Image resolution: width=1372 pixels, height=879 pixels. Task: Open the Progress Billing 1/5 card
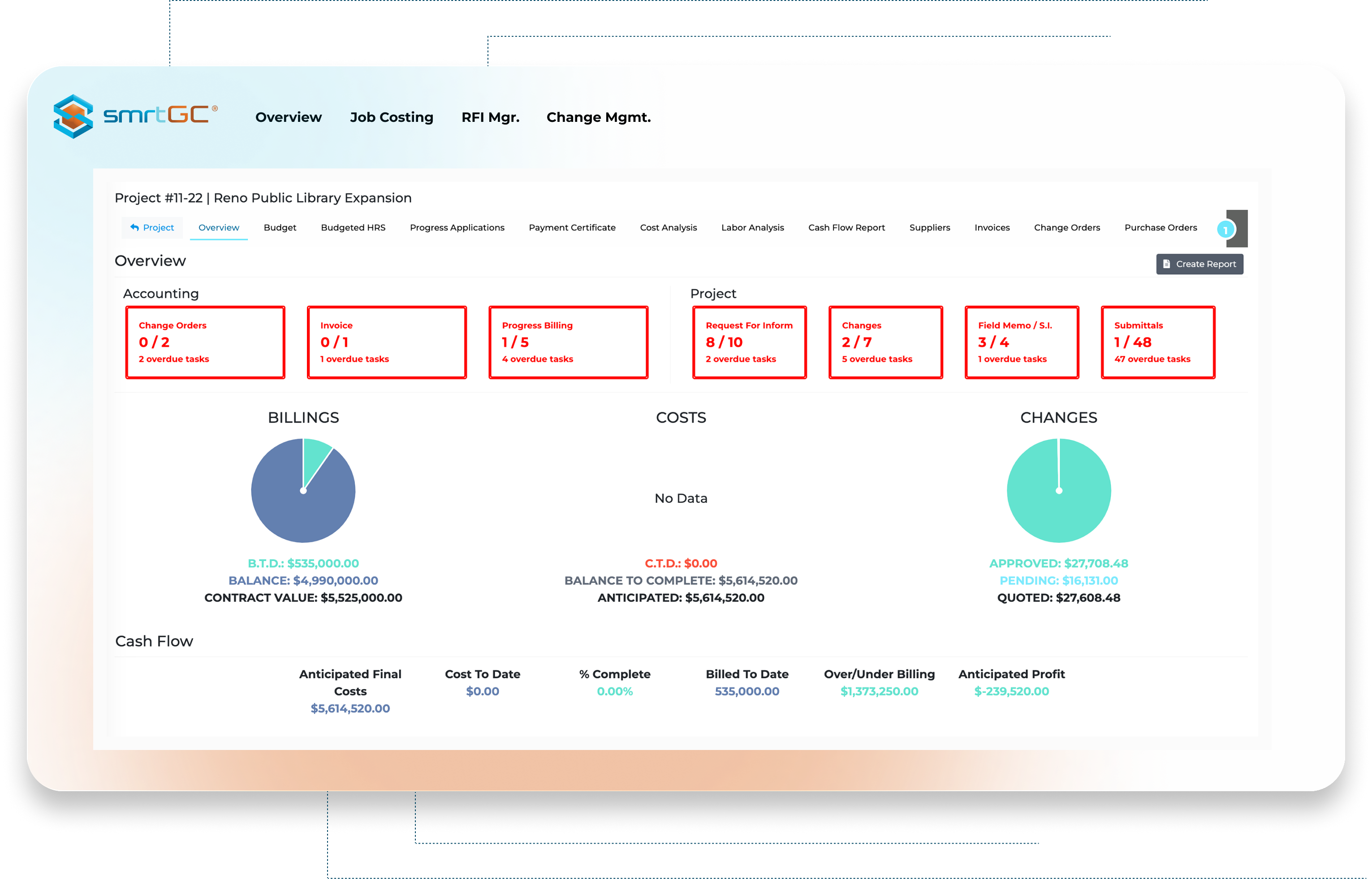(568, 342)
